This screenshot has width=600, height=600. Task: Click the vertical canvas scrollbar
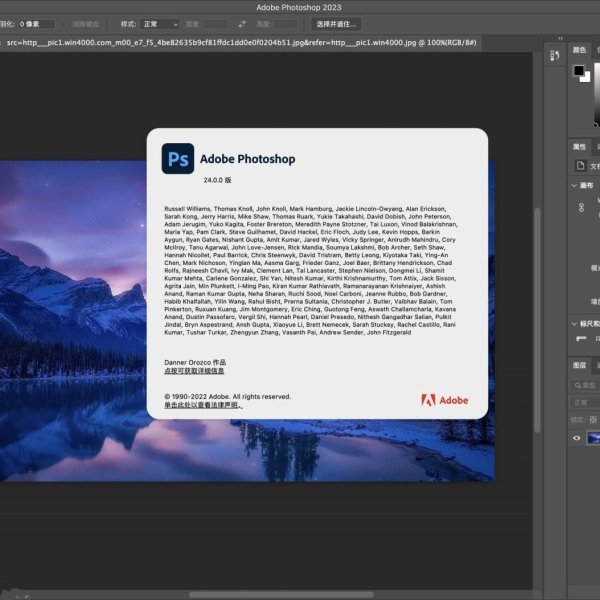point(537,320)
